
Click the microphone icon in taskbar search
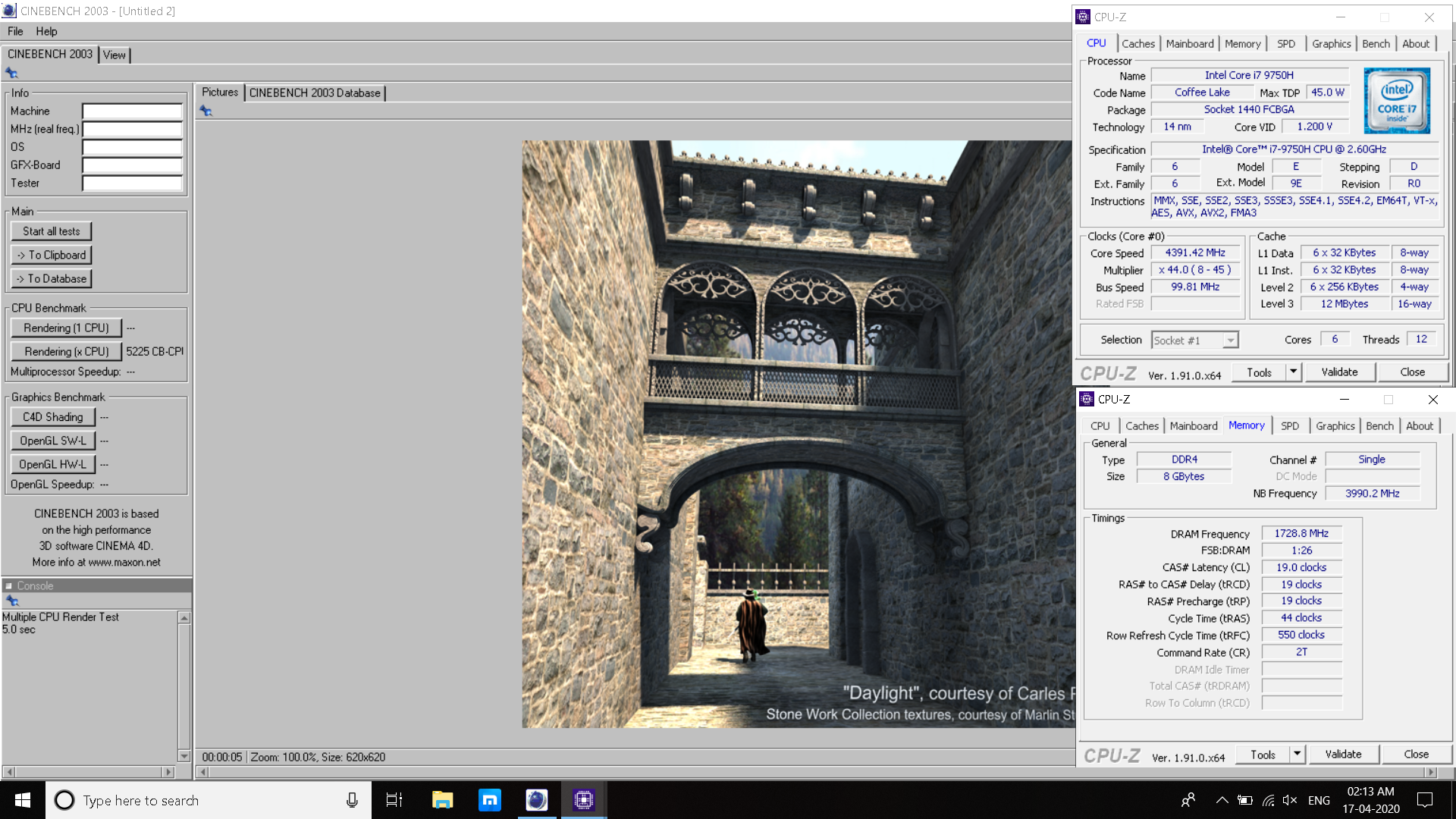pyautogui.click(x=352, y=800)
